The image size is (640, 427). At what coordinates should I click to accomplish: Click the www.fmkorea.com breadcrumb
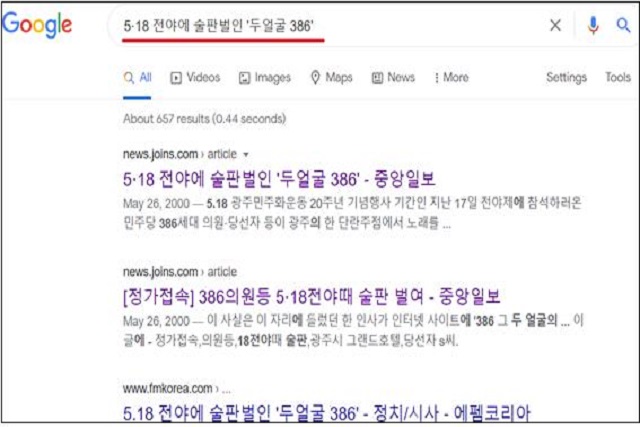pos(177,388)
